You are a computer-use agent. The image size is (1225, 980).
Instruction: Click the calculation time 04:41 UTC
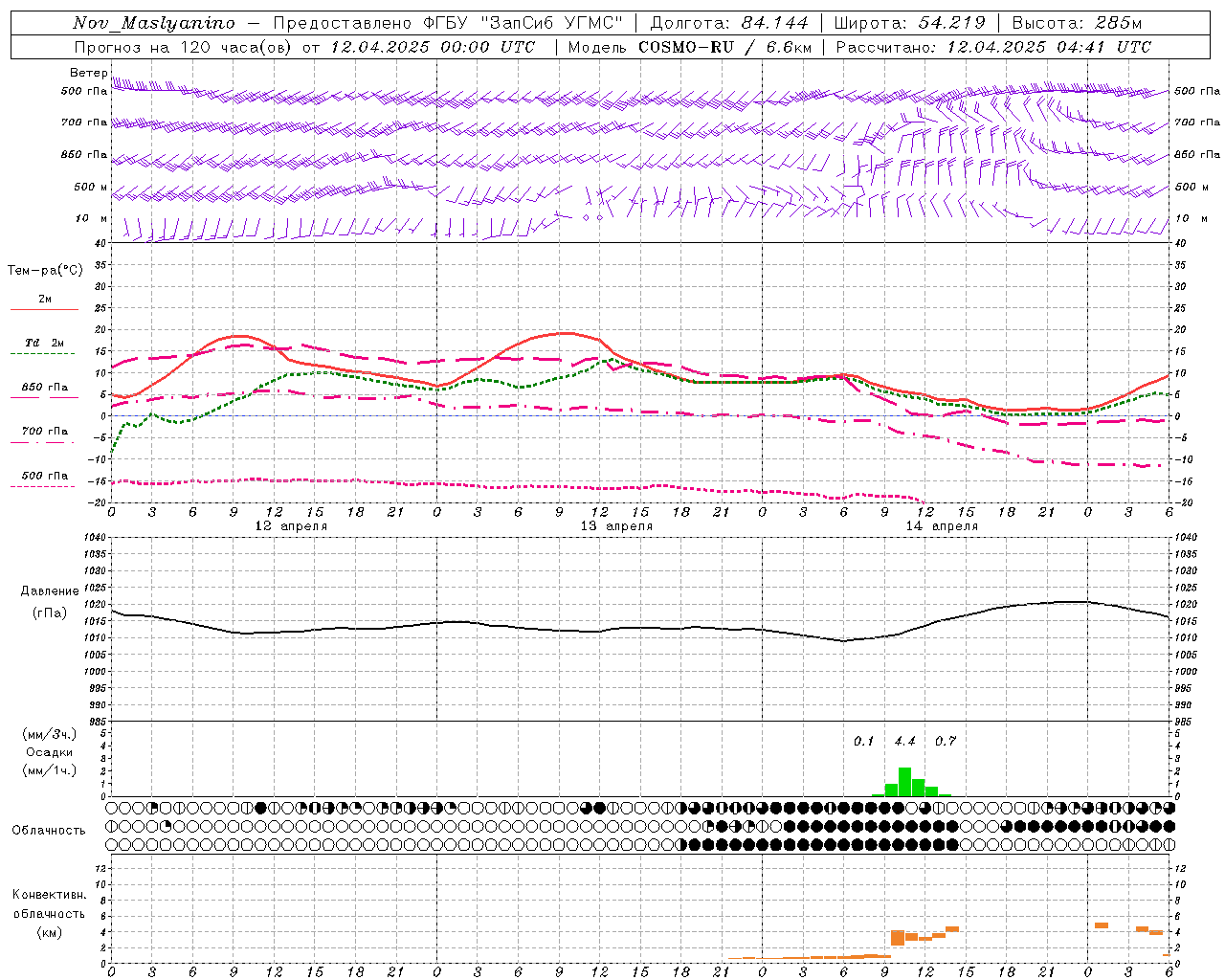(x=1103, y=47)
